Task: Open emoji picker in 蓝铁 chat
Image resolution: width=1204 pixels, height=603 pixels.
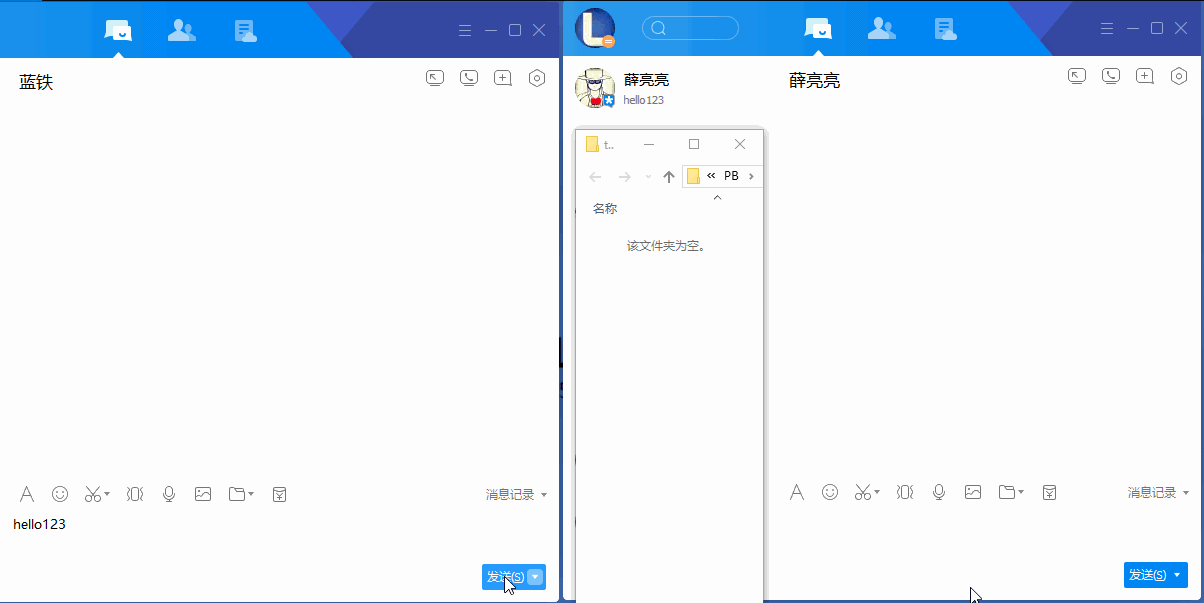Action: pyautogui.click(x=60, y=494)
